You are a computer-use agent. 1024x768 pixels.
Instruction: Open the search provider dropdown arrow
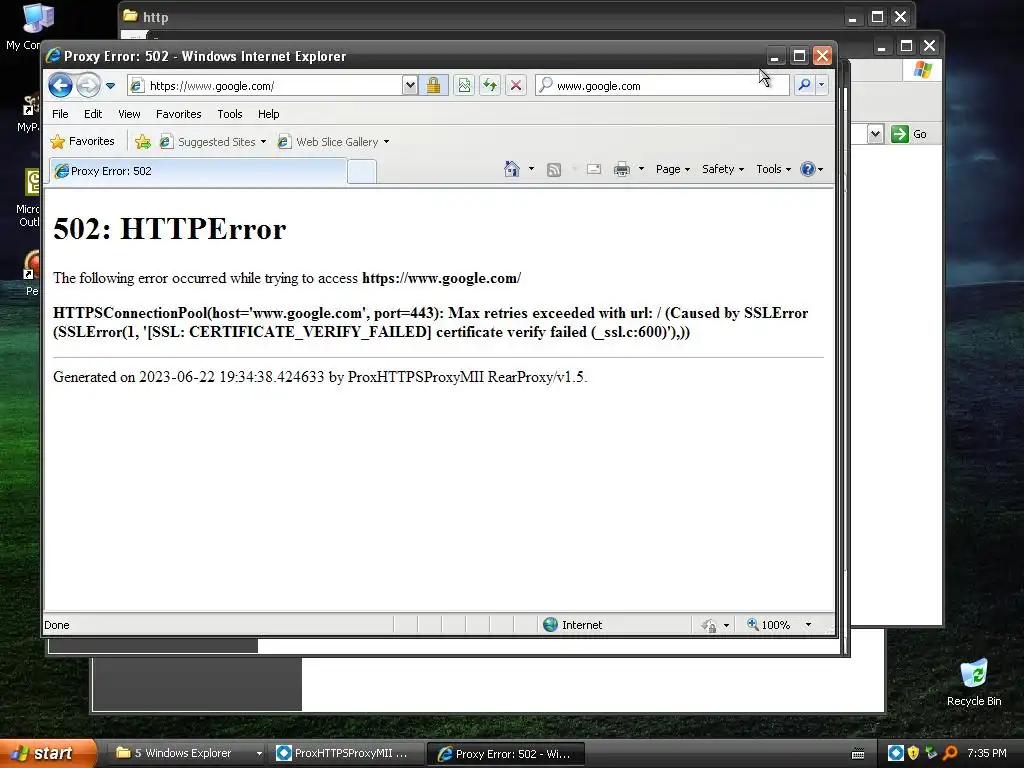point(822,85)
